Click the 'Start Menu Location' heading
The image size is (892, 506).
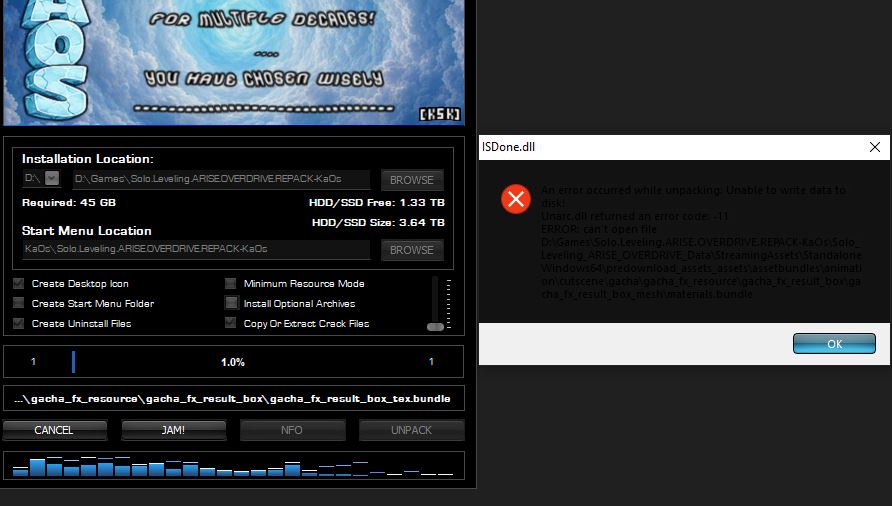click(x=86, y=231)
